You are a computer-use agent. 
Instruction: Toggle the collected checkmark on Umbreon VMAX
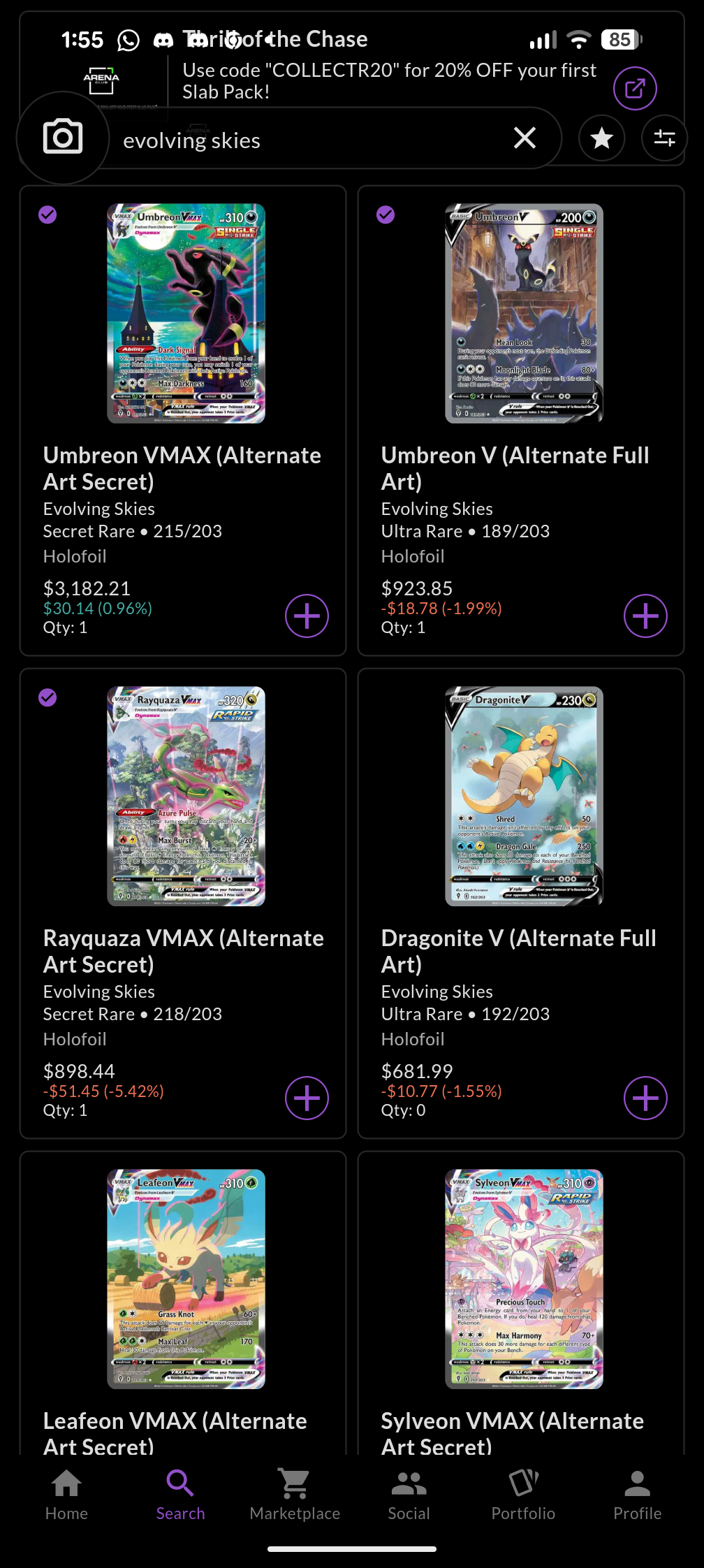48,215
